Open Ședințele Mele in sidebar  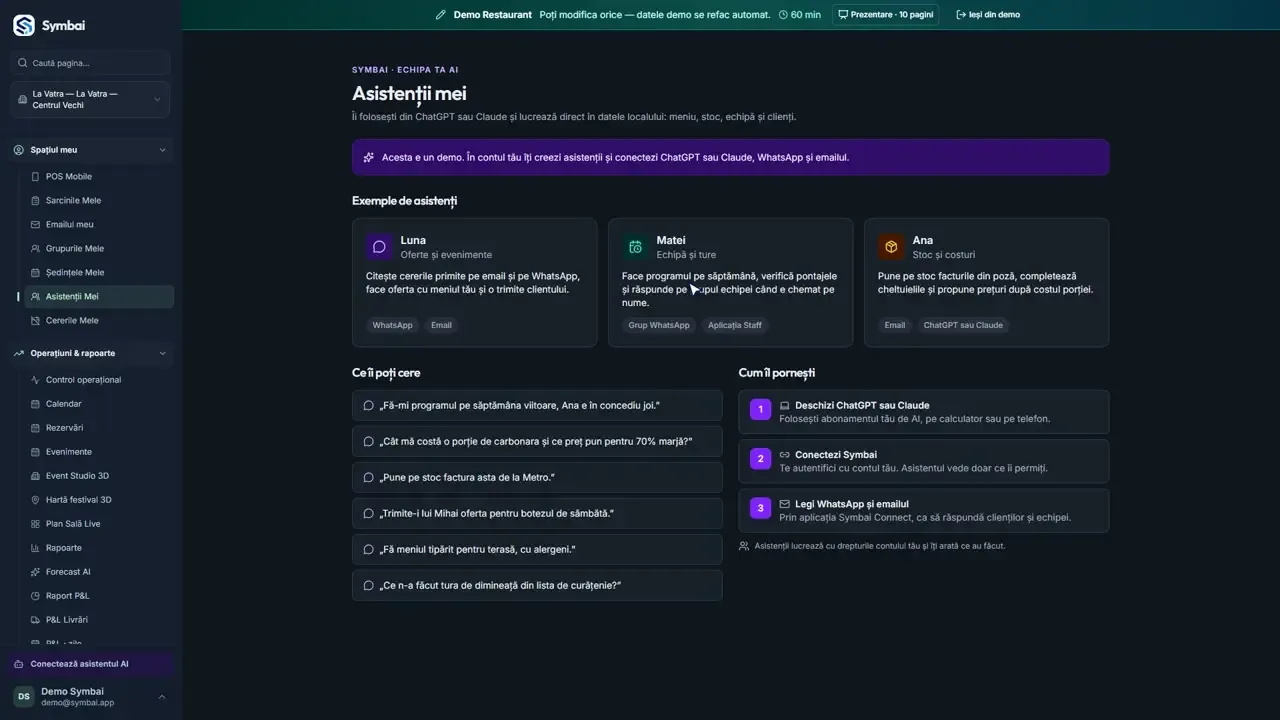point(99,273)
